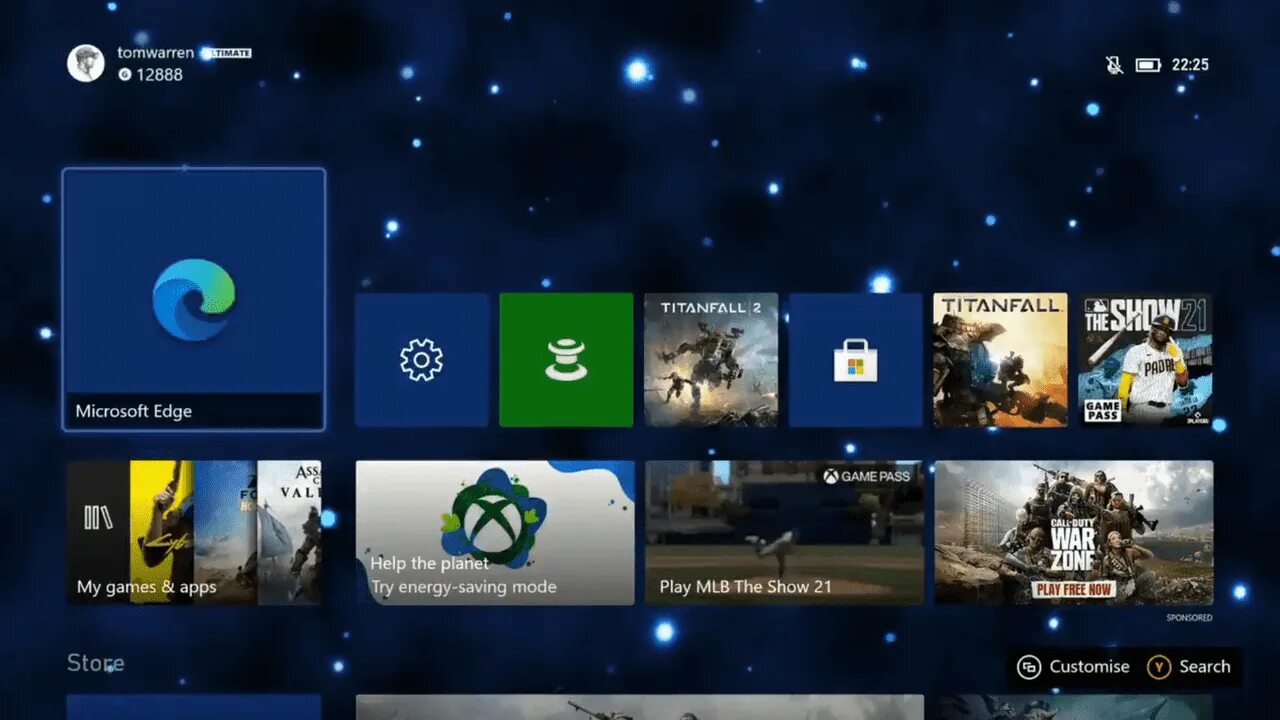1280x720 pixels.
Task: Open the Titanfall 2 game tile
Action: point(711,359)
